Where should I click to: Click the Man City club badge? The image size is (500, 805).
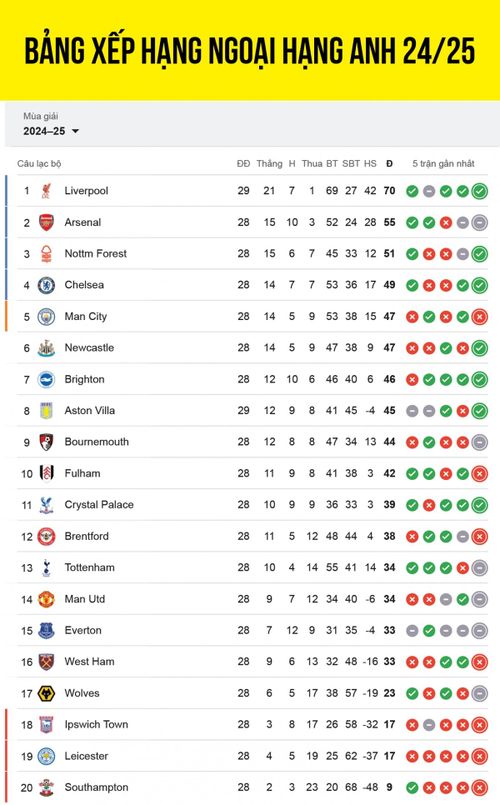[46, 317]
